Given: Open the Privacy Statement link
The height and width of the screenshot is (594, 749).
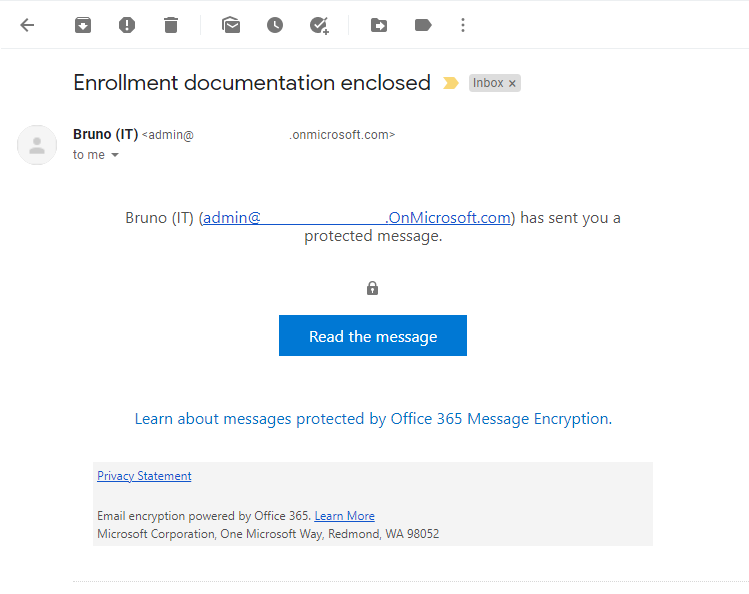Looking at the screenshot, I should 144,476.
